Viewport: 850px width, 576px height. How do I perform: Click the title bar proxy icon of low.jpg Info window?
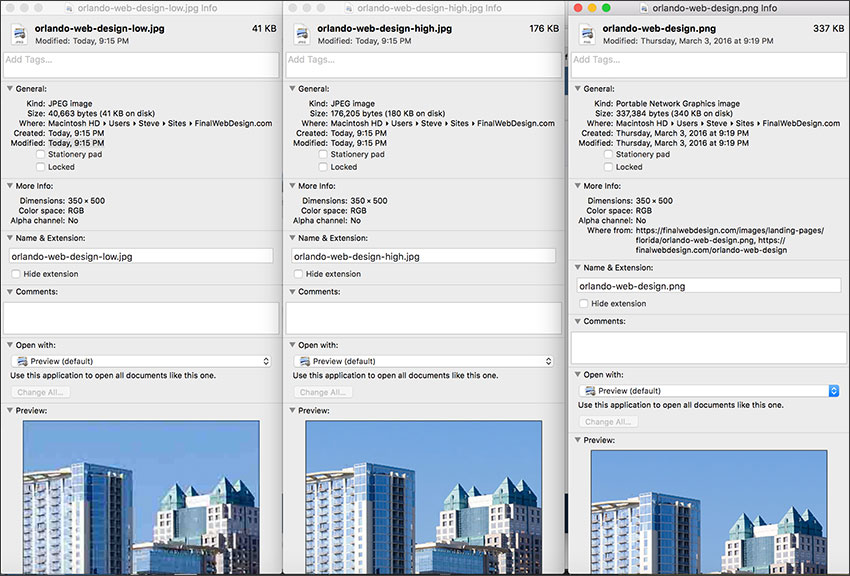(69, 8)
